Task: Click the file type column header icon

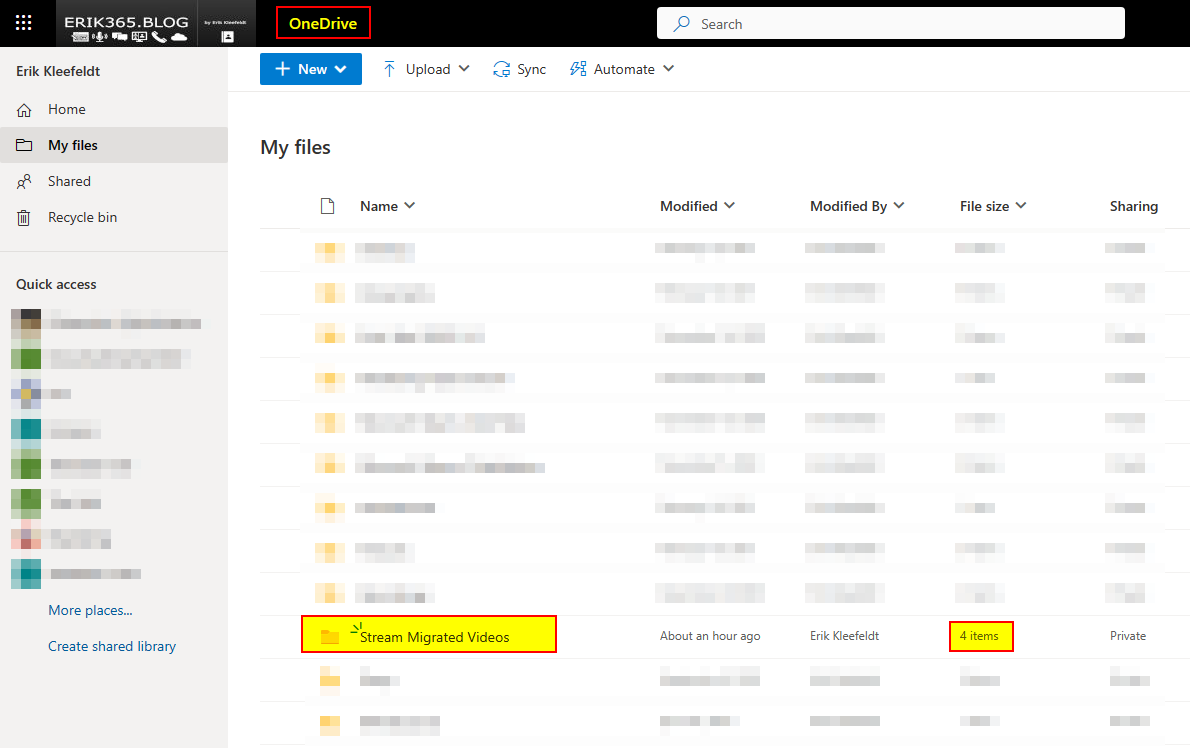Action: coord(327,206)
